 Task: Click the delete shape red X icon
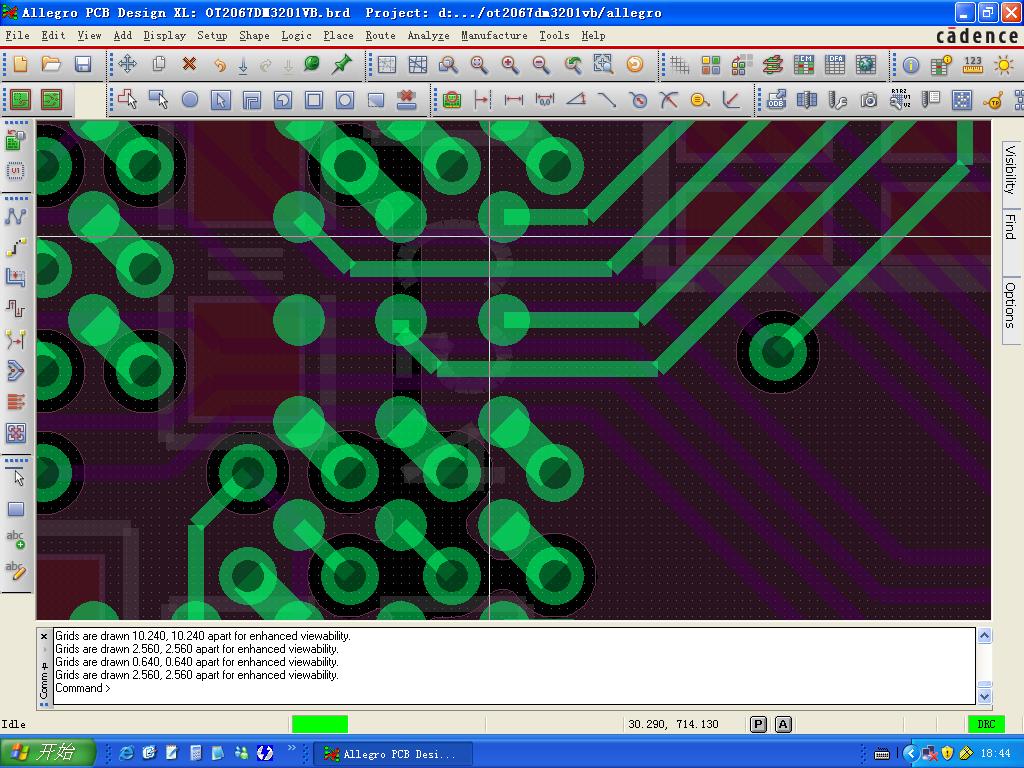pyautogui.click(x=407, y=99)
